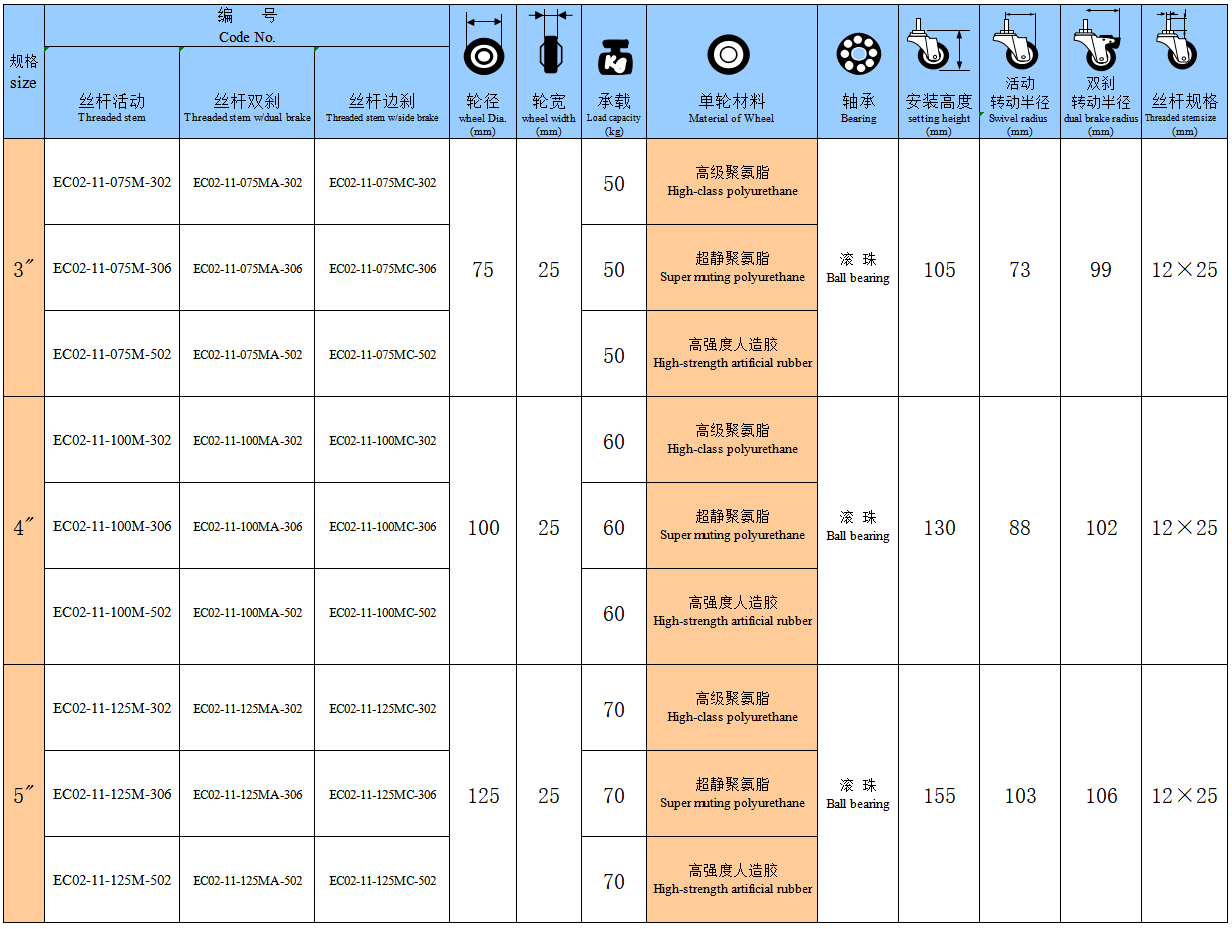The image size is (1232, 929).
Task: Click swivel radius value 73
Action: click(x=1020, y=270)
